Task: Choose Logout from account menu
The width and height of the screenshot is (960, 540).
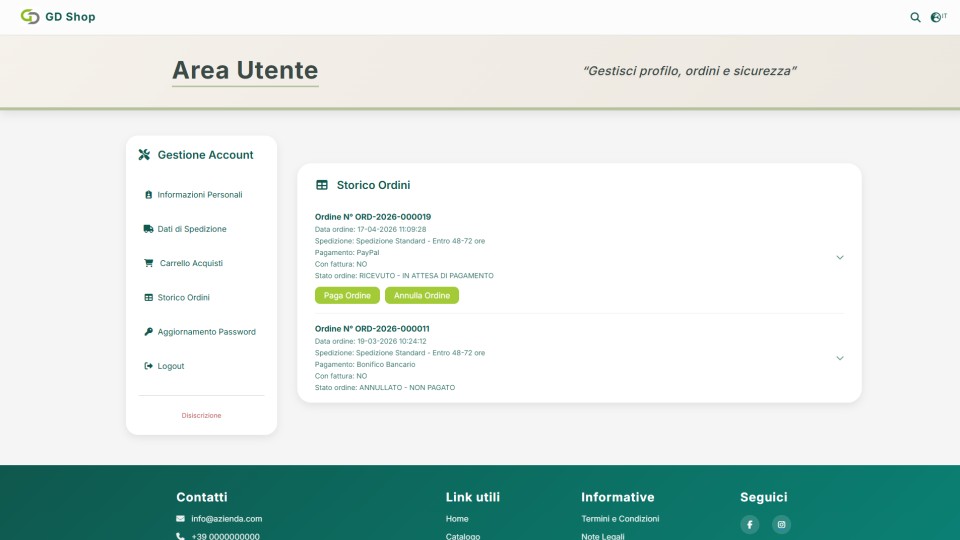Action: [171, 366]
